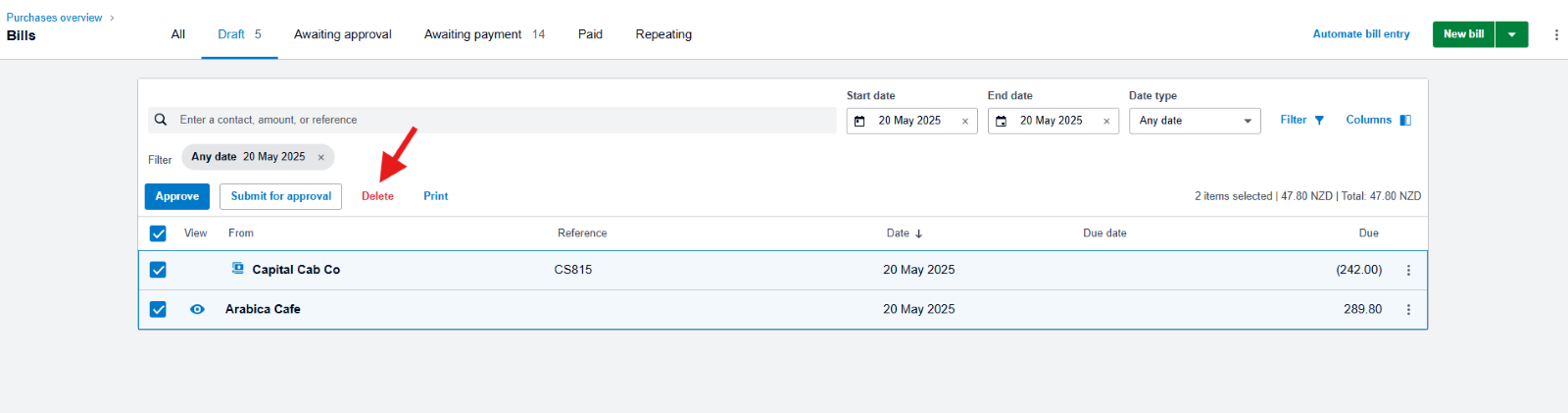Open End date calendar icon
Screen dimensions: 1568x413
[1001, 121]
